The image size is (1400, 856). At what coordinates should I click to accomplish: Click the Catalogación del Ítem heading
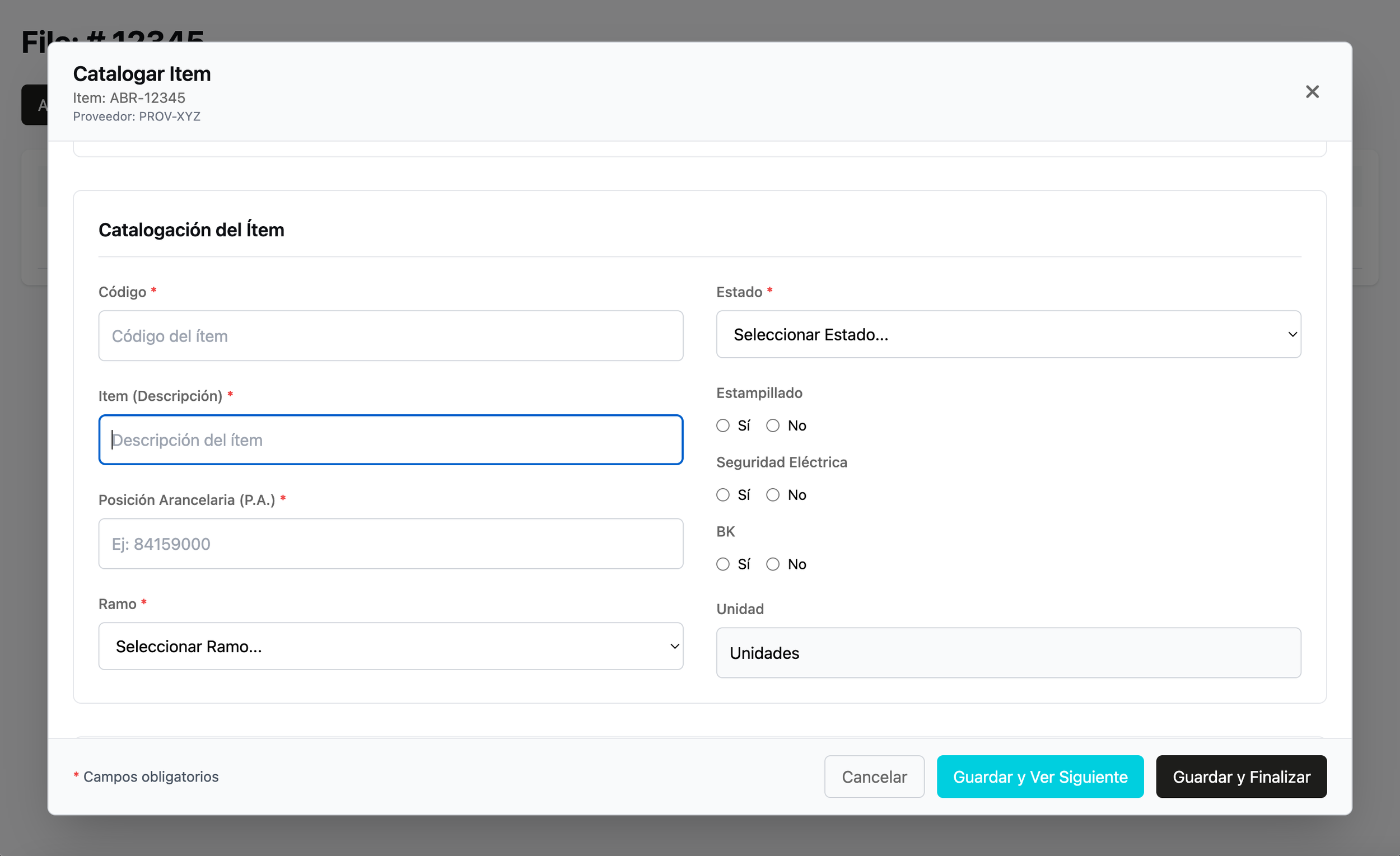pyautogui.click(x=192, y=230)
